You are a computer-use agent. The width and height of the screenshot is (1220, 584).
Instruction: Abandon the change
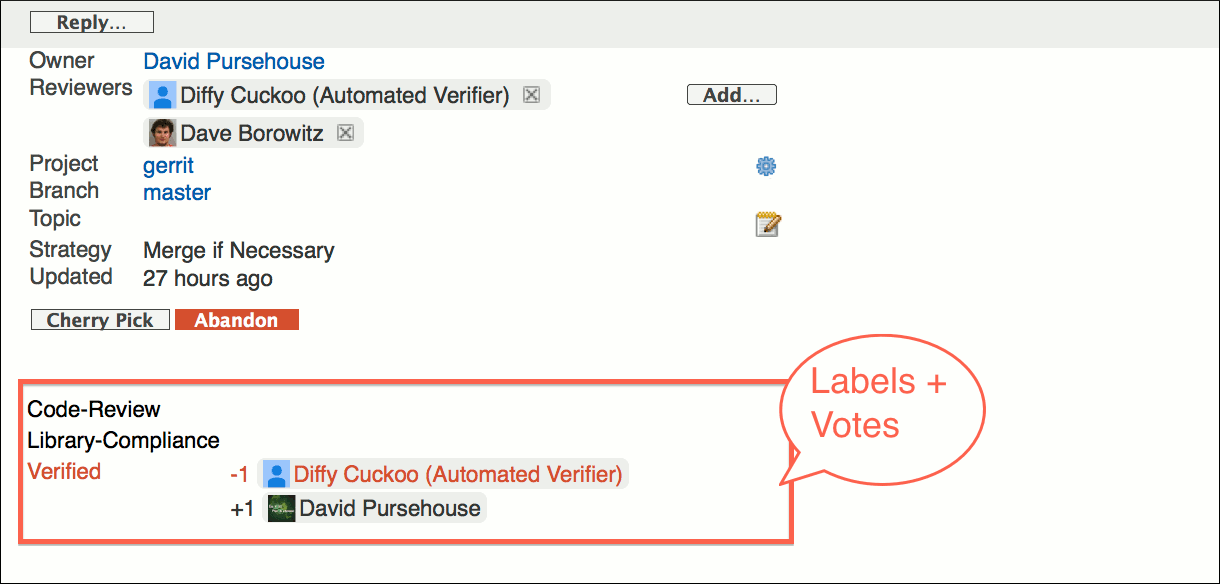pos(237,319)
